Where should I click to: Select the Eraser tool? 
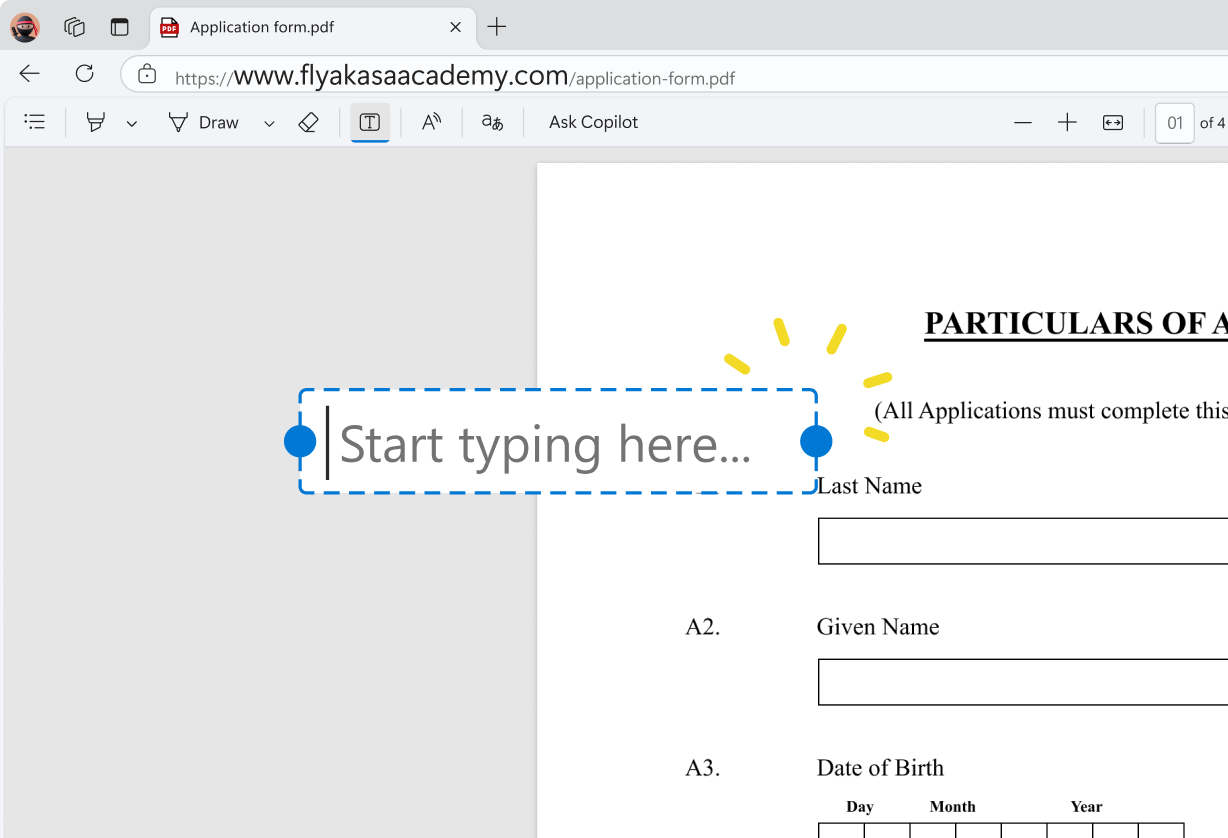309,123
